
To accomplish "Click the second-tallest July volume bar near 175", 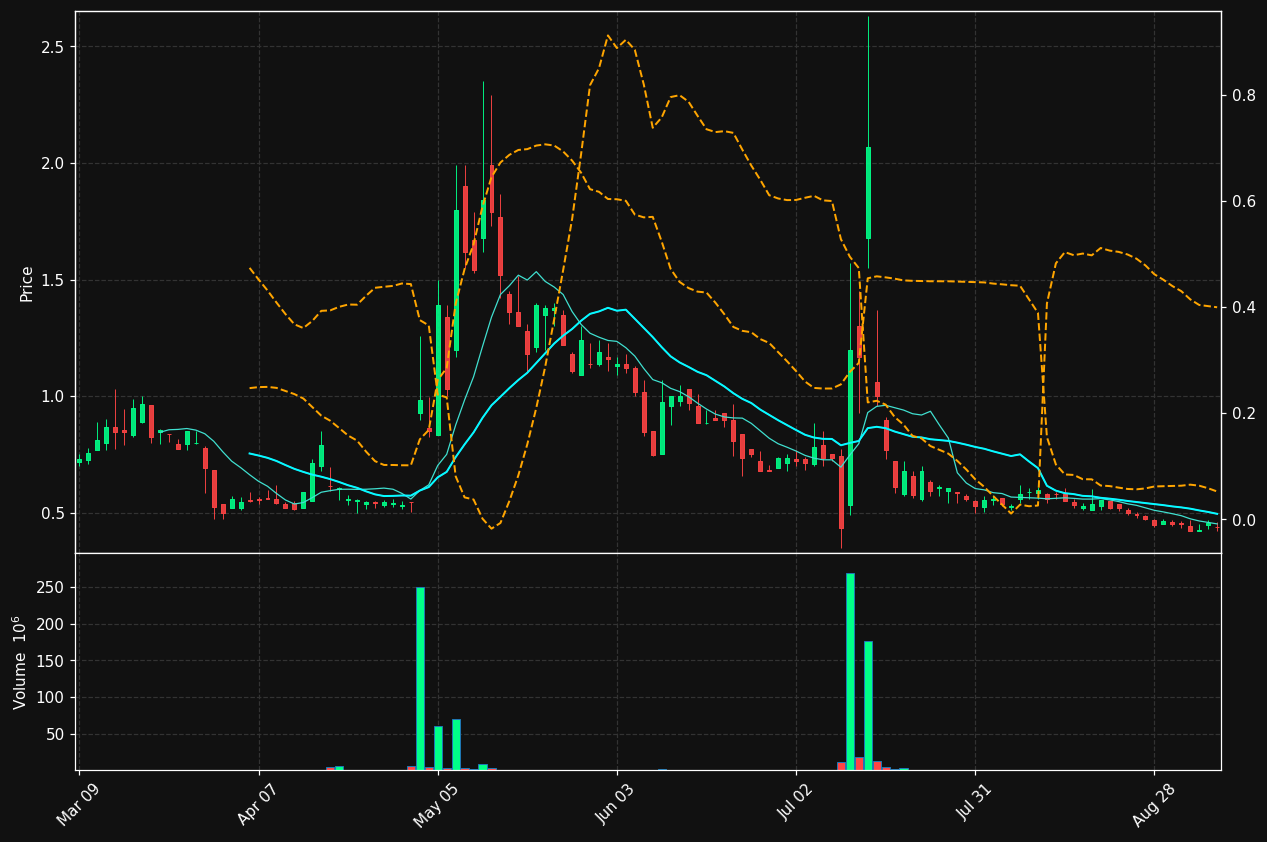I will 868,705.
